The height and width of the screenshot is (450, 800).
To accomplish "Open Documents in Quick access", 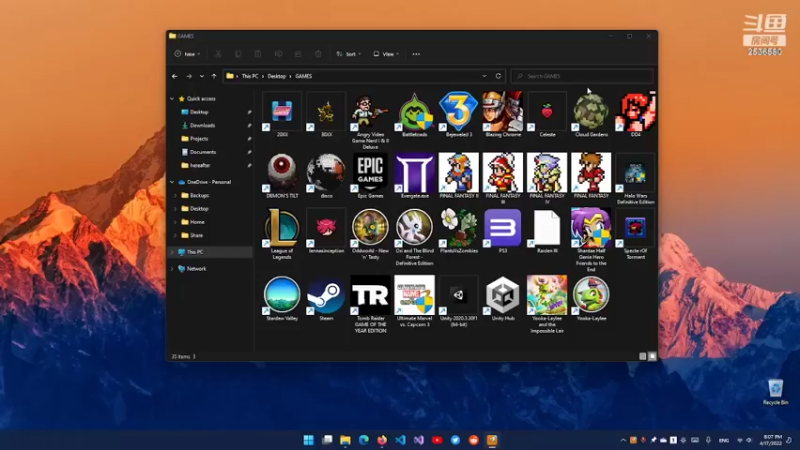I will coord(203,152).
